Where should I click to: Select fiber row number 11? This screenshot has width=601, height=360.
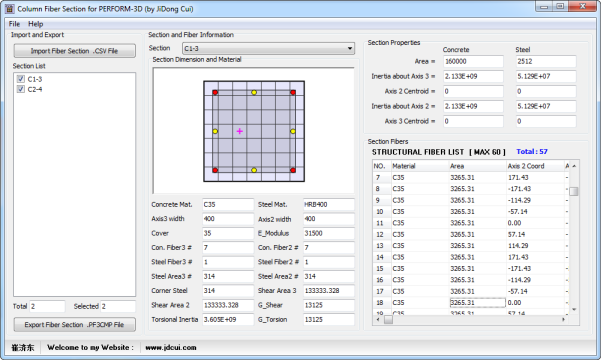(470, 223)
